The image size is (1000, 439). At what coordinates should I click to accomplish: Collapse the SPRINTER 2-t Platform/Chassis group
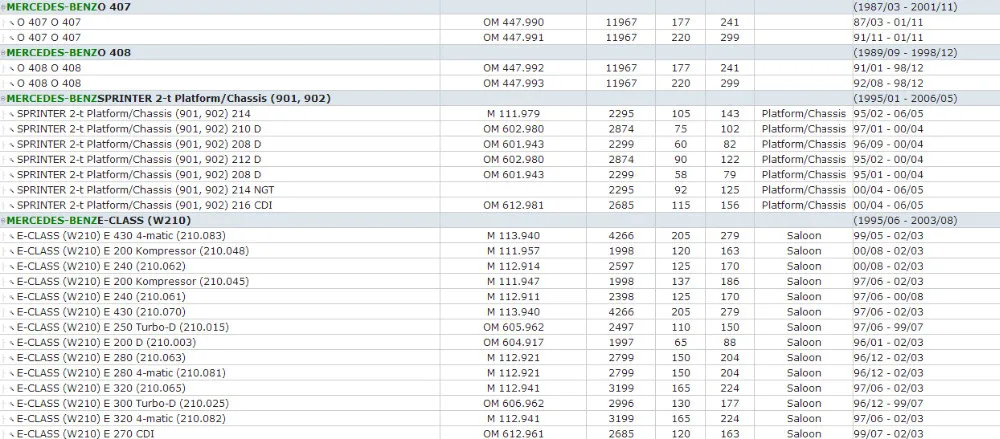click(x=3, y=99)
